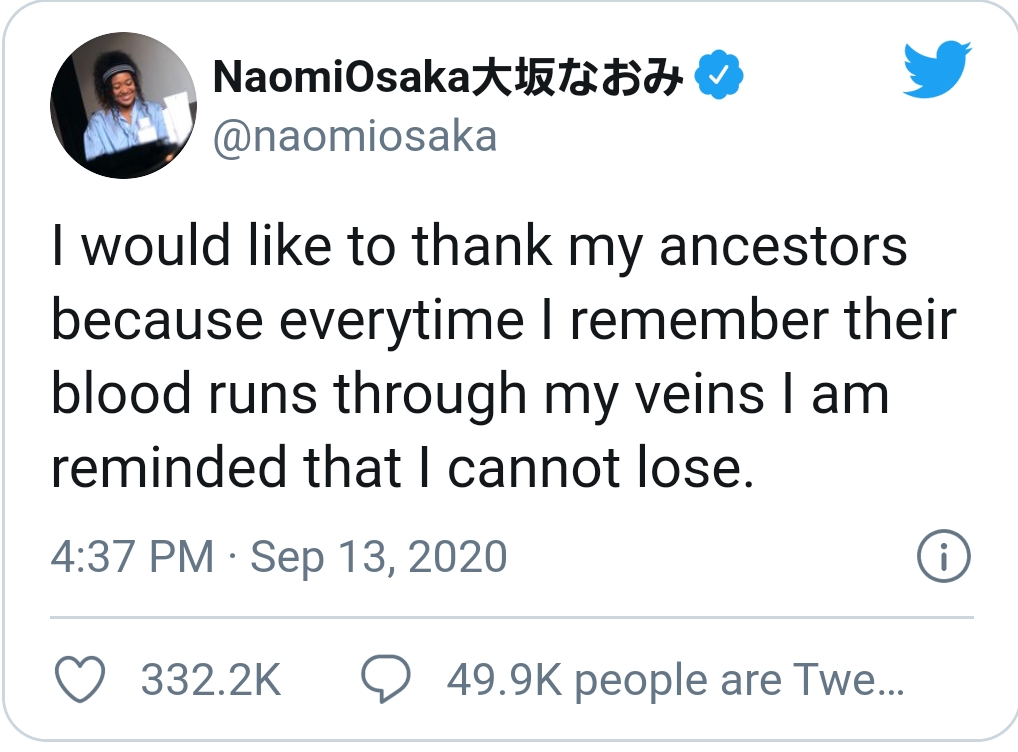Open Naomi Osaka's profile picture

pos(122,105)
